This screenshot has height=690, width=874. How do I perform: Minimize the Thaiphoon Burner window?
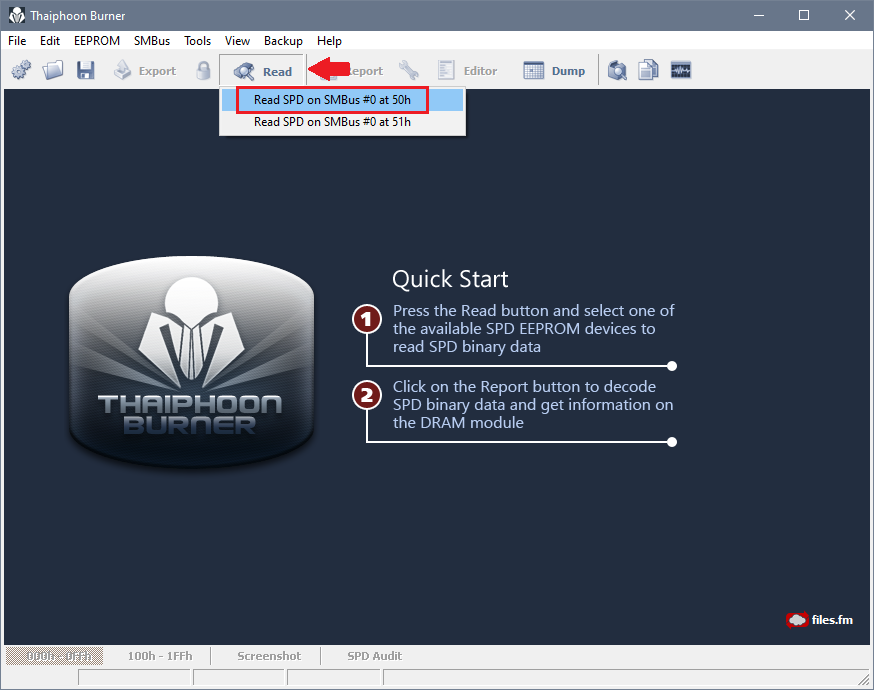(x=759, y=15)
